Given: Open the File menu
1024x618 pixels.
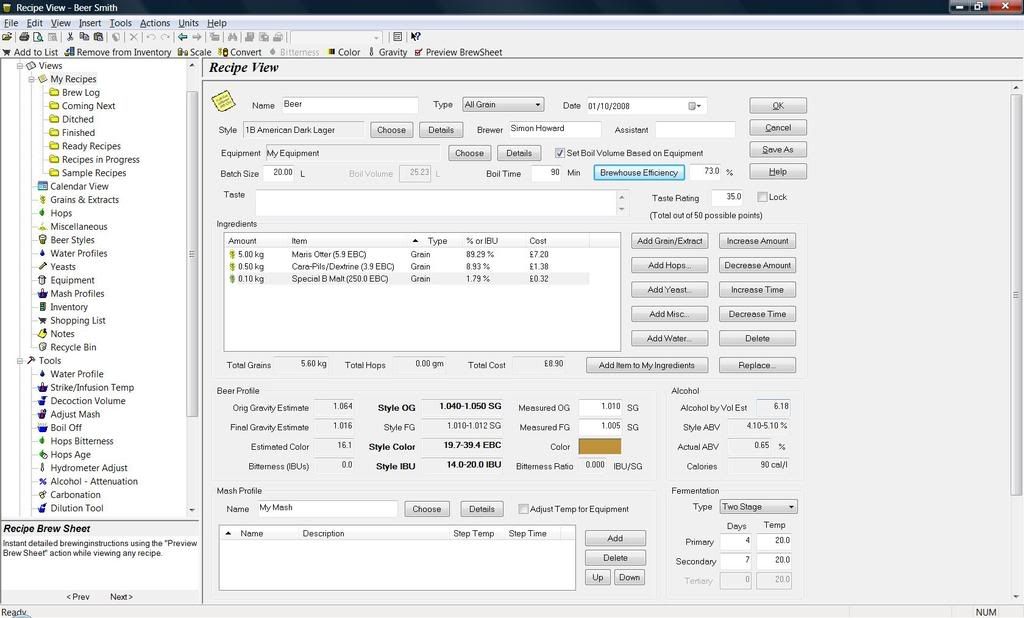Looking at the screenshot, I should 11,23.
